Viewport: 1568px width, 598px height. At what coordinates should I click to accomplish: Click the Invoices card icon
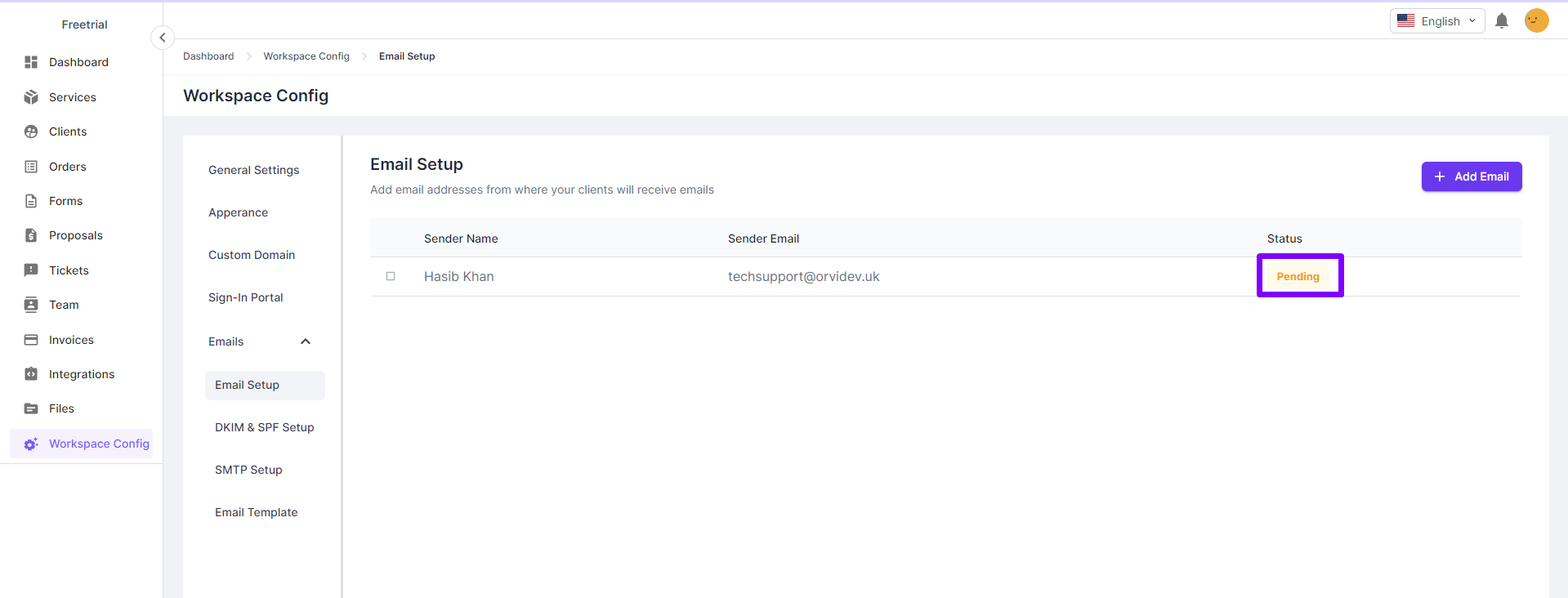tap(31, 340)
